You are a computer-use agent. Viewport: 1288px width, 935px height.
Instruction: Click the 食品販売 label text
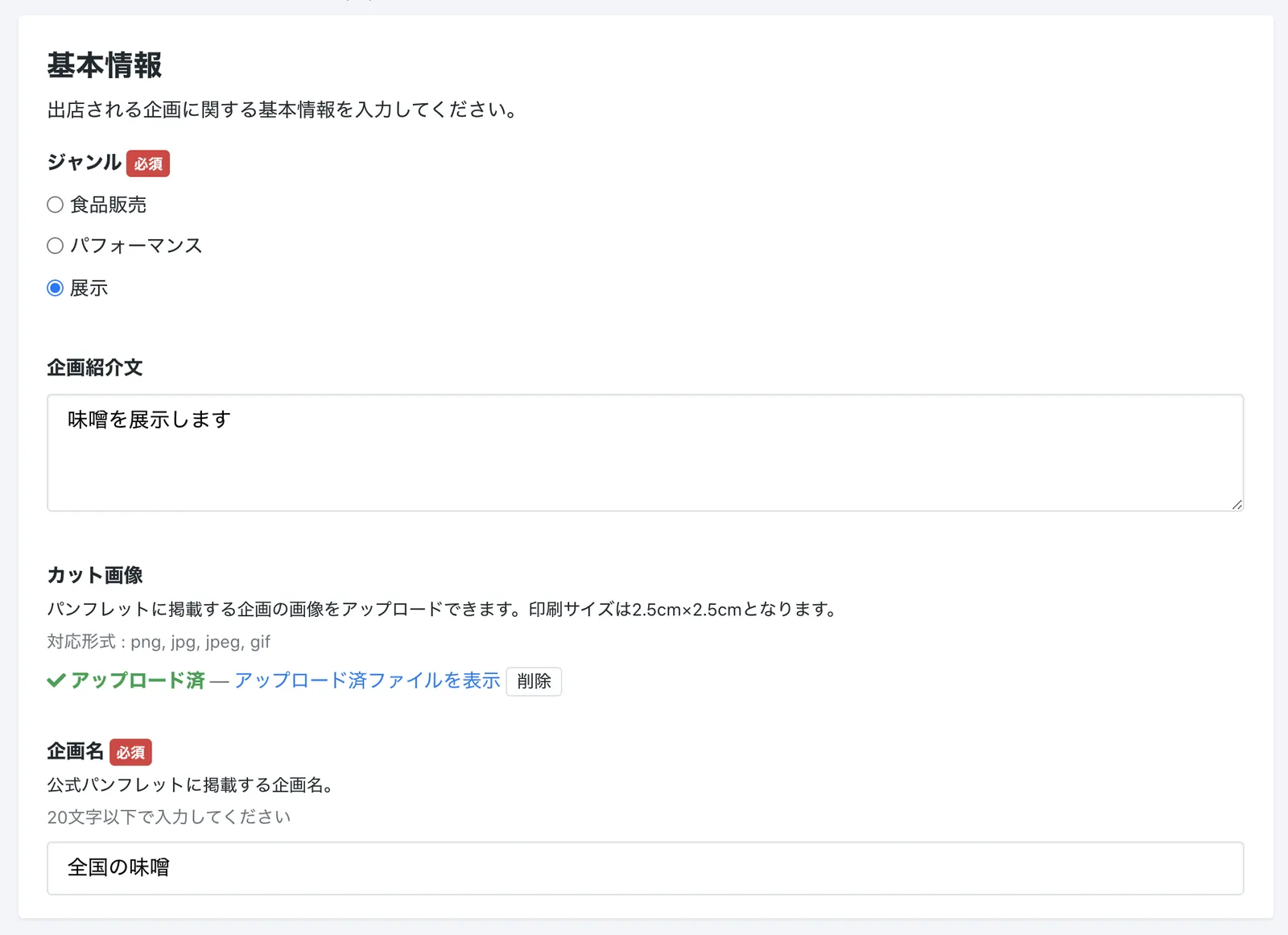(x=109, y=205)
